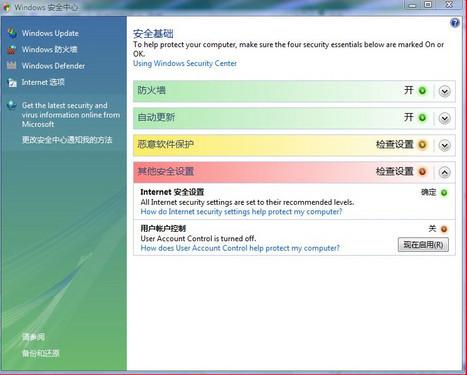The width and height of the screenshot is (467, 375).
Task: Collapse the 其他安全设置 section chevron
Action: pyautogui.click(x=445, y=172)
